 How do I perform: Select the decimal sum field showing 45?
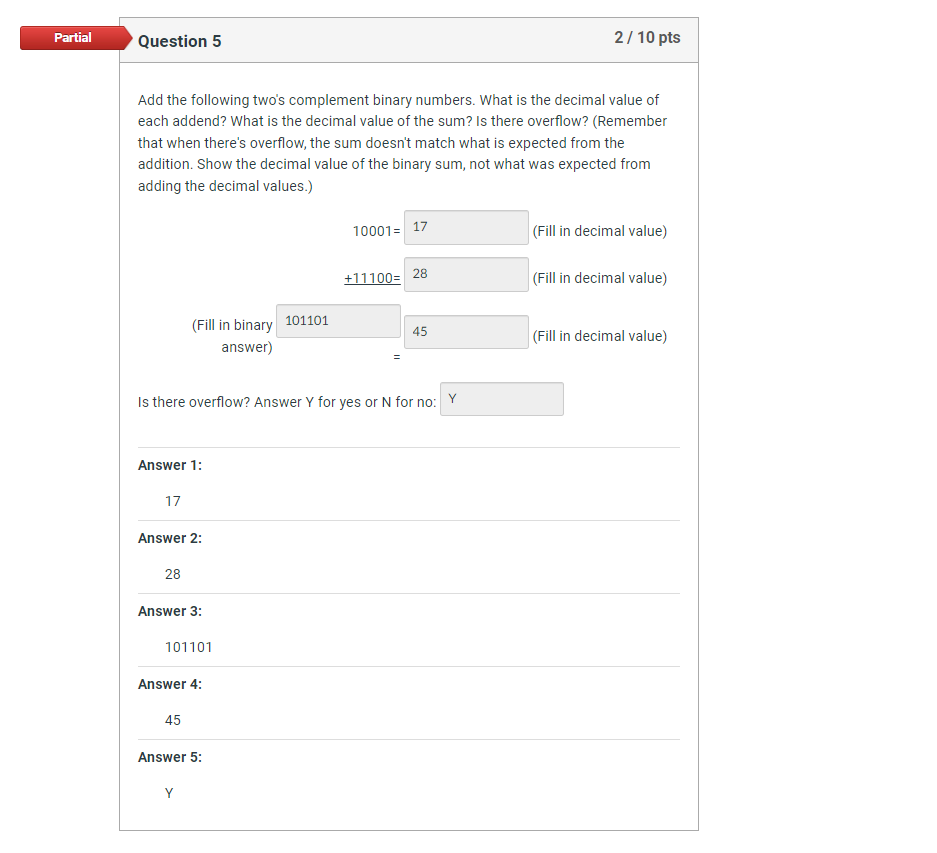(x=465, y=331)
